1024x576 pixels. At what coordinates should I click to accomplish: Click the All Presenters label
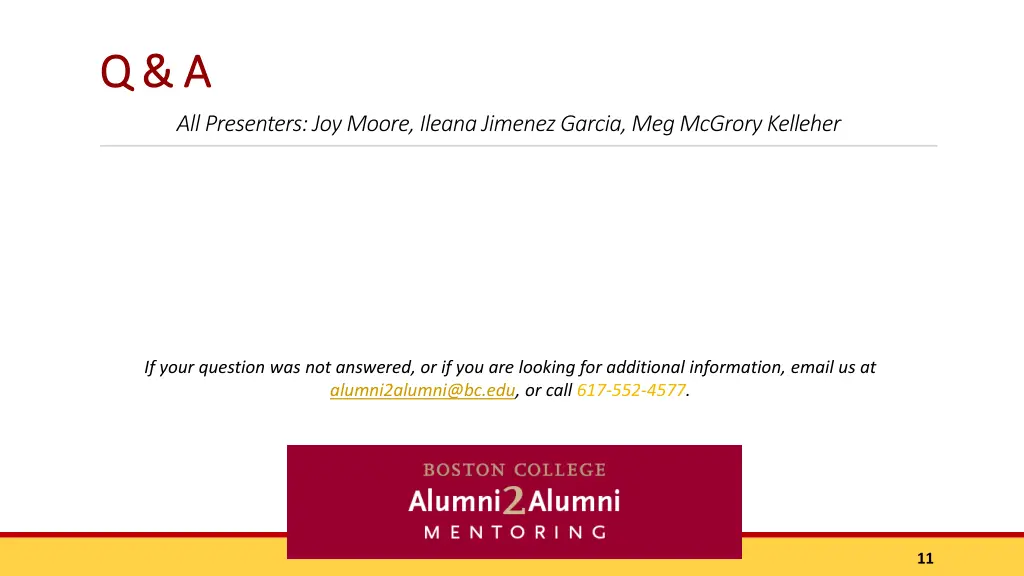[242, 123]
